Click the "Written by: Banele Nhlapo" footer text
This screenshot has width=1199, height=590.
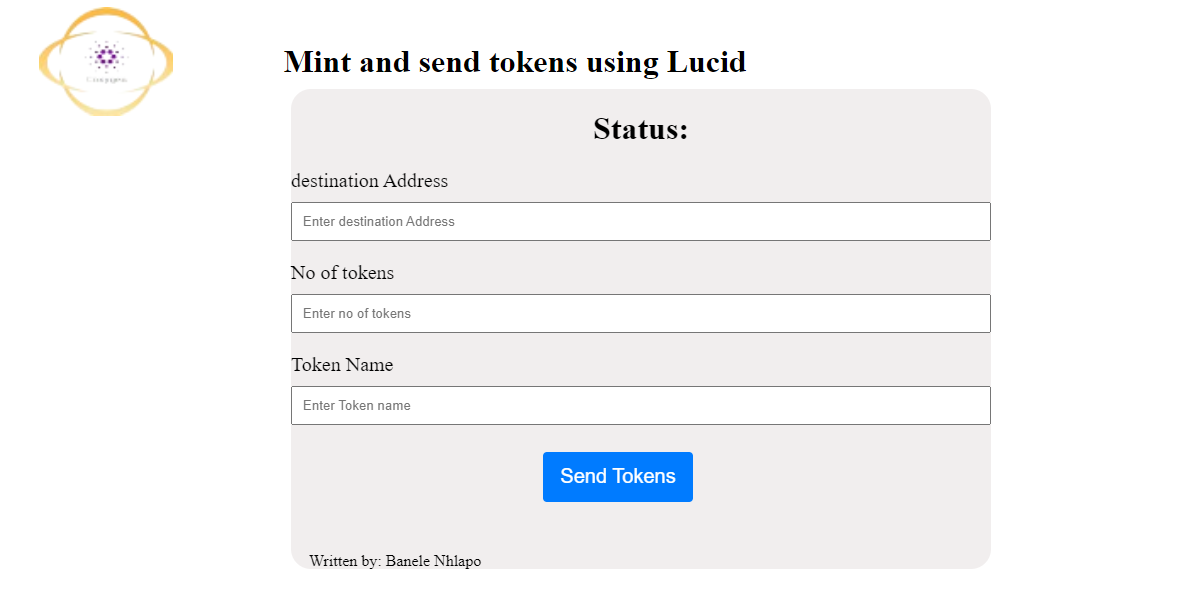(395, 561)
